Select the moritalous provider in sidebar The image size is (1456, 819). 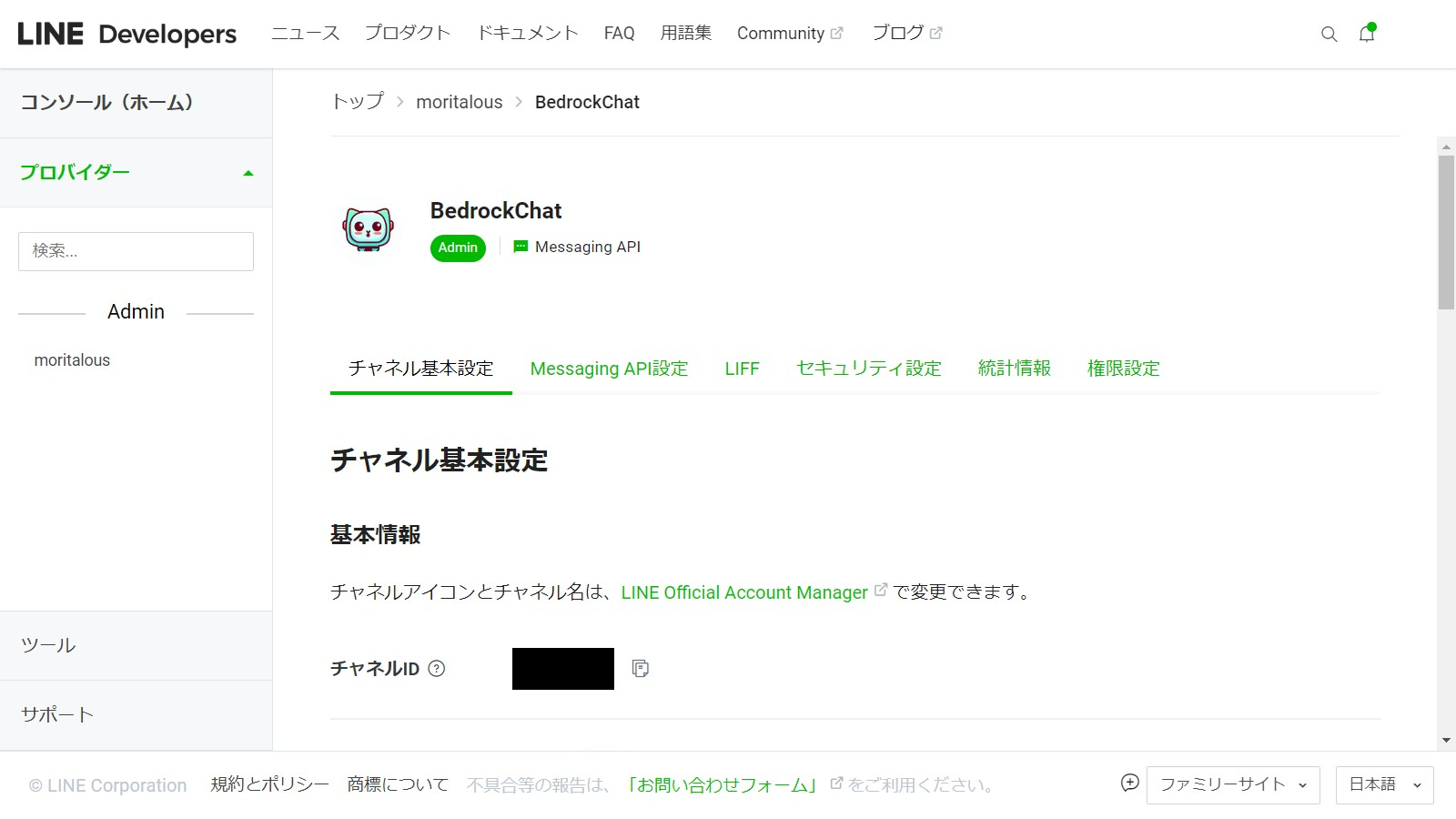72,360
